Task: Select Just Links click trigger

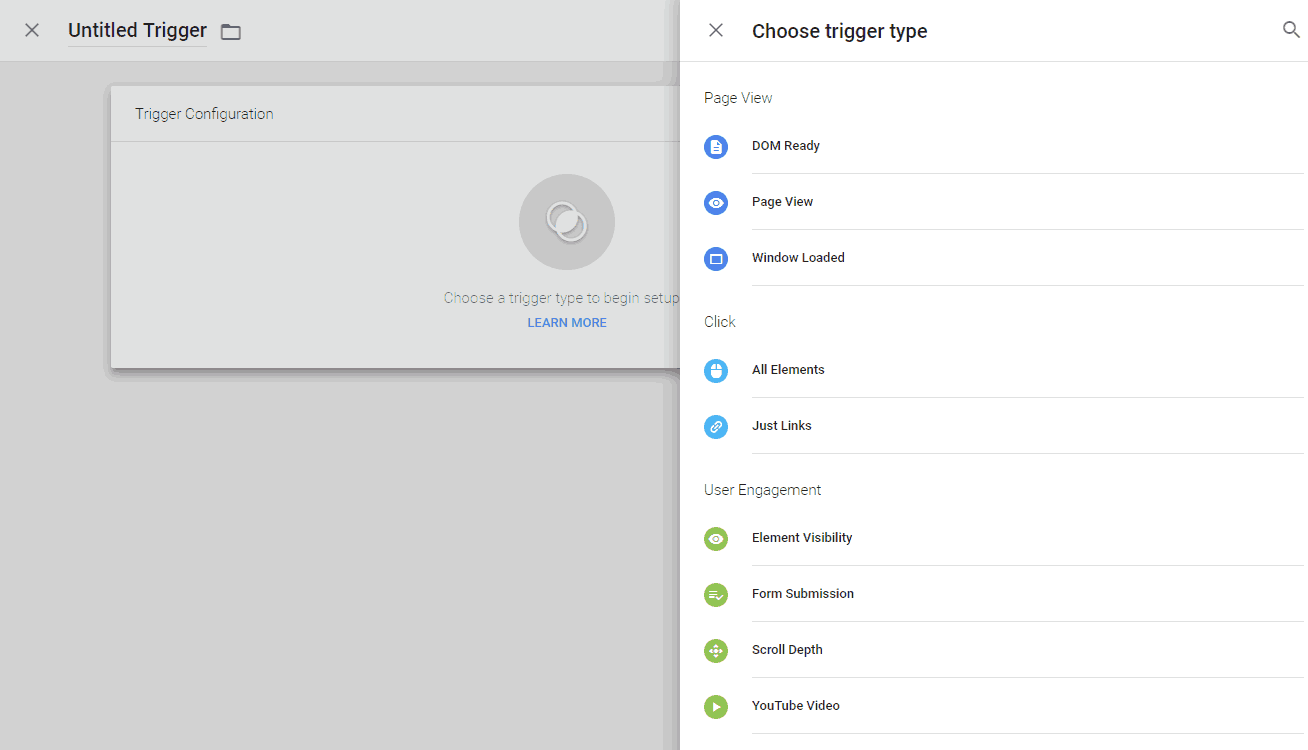Action: pos(782,426)
